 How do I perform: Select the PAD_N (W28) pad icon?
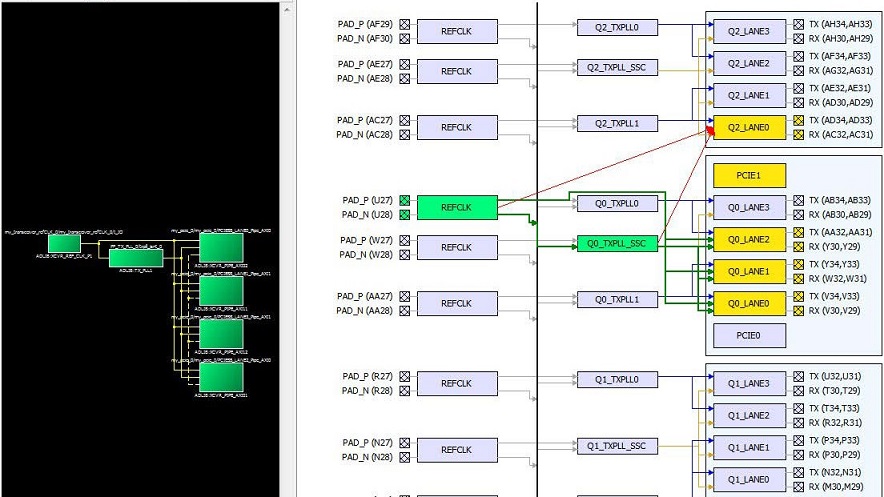[x=404, y=255]
